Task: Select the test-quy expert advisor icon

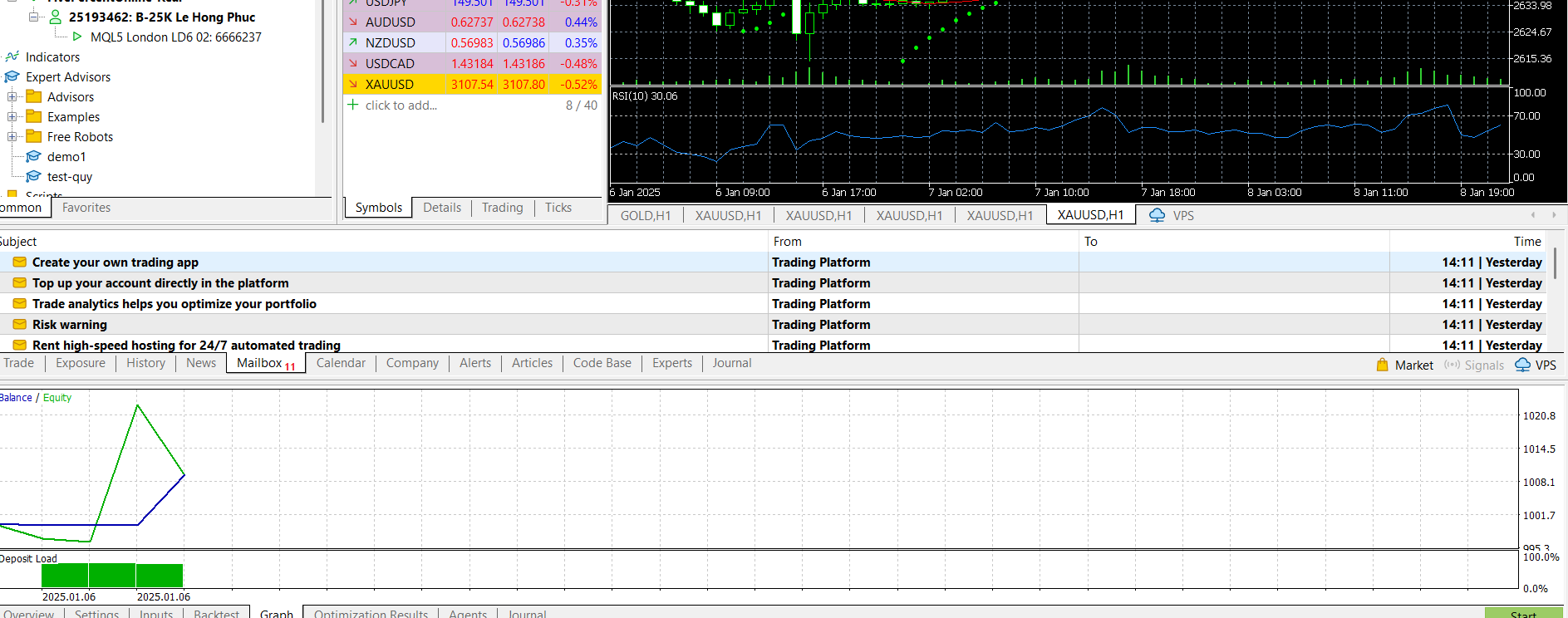Action: pyautogui.click(x=34, y=176)
